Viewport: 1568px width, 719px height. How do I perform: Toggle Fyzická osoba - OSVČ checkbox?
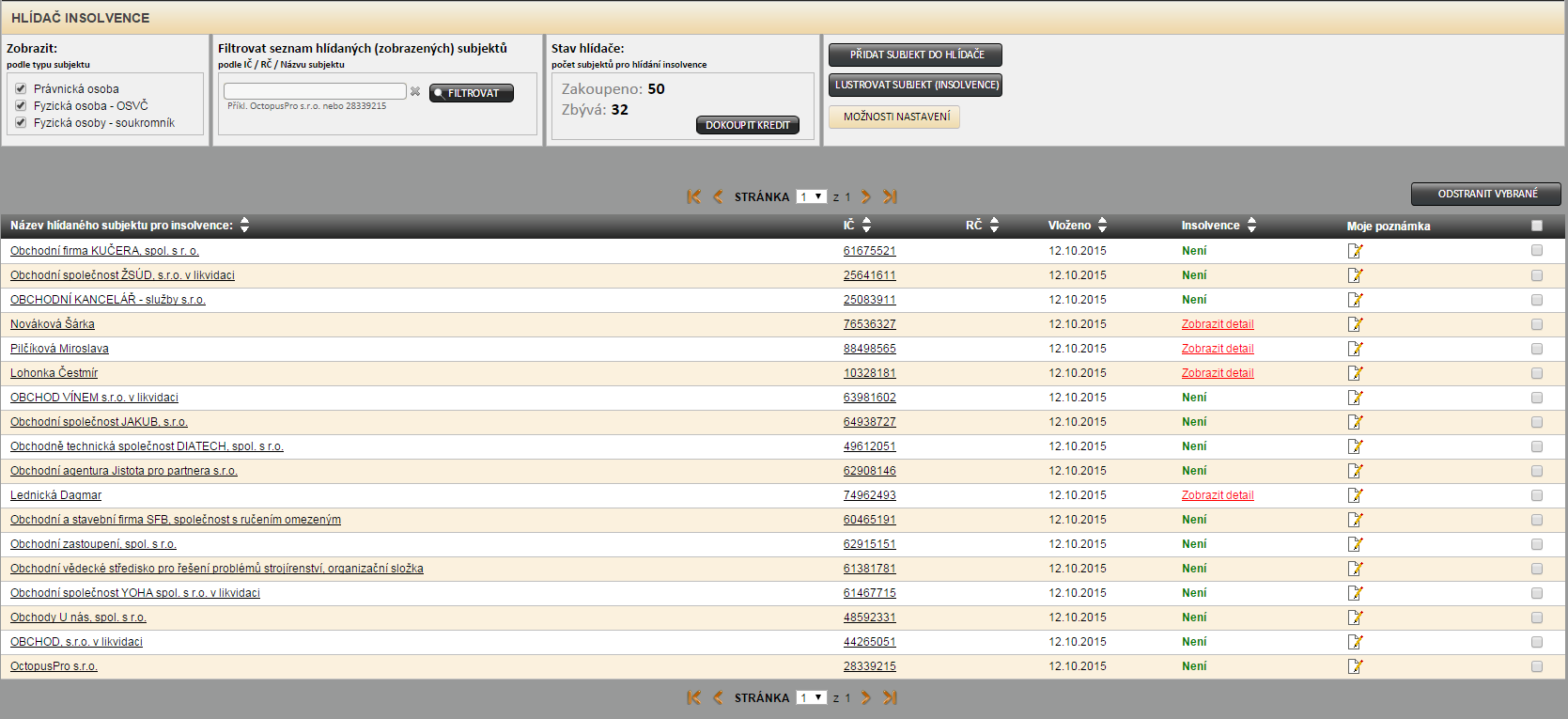point(21,105)
